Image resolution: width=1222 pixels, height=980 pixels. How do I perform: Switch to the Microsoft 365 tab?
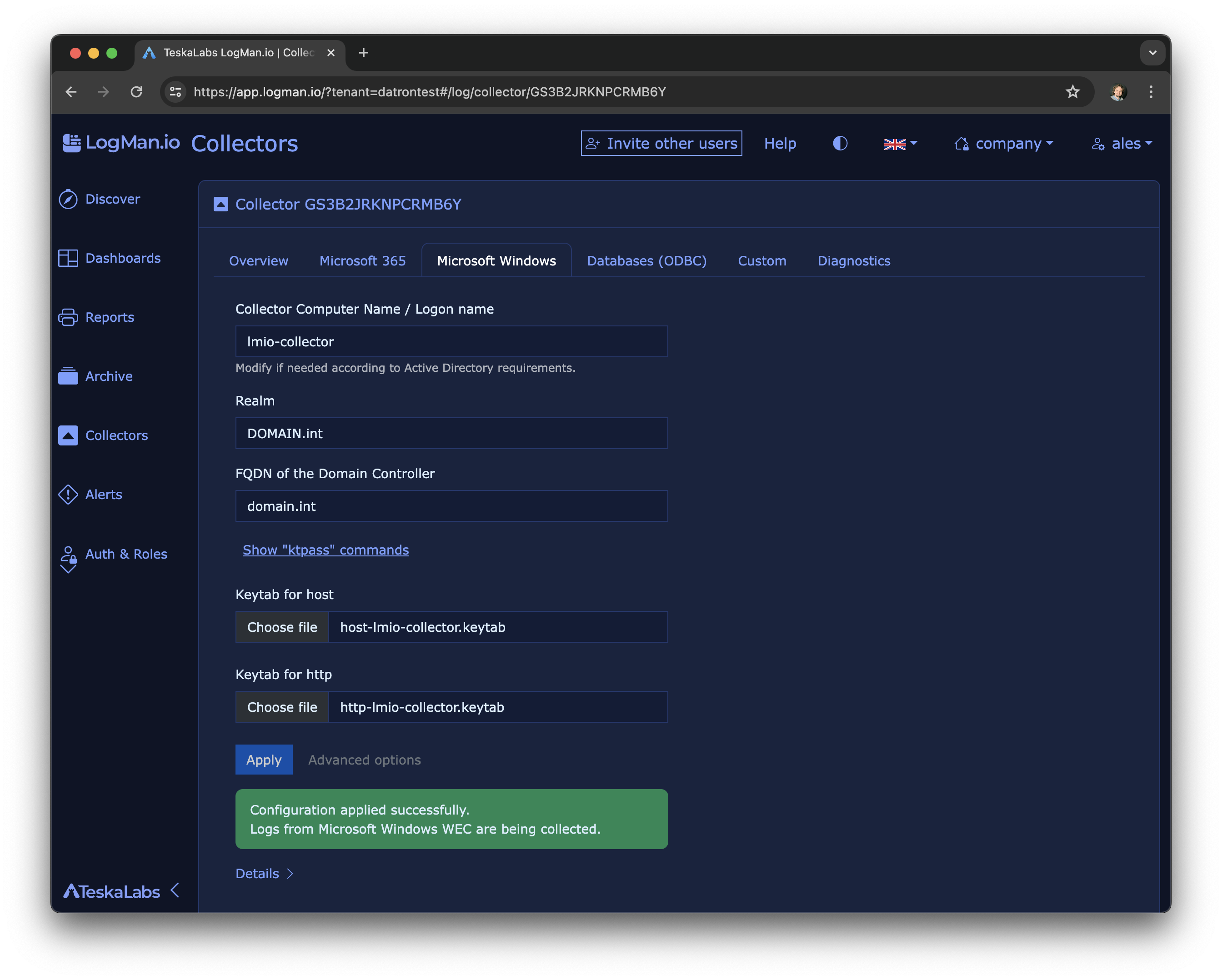[362, 261]
